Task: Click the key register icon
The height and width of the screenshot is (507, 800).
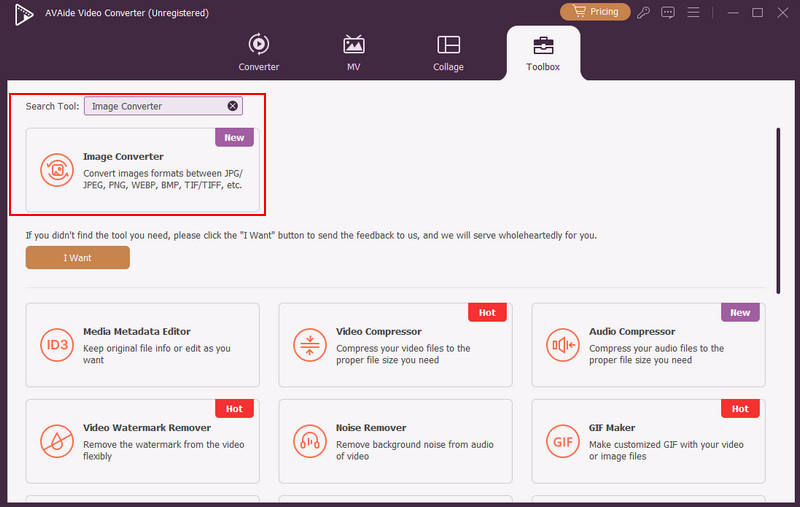Action: (x=643, y=12)
